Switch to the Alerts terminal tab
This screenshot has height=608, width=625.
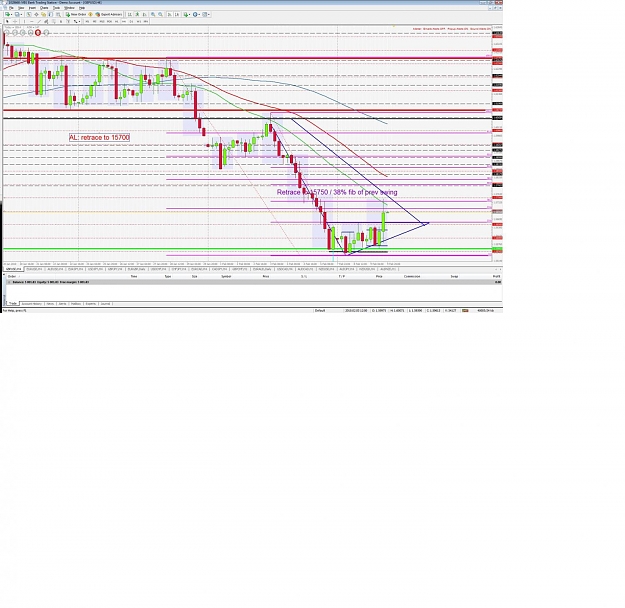(63, 304)
